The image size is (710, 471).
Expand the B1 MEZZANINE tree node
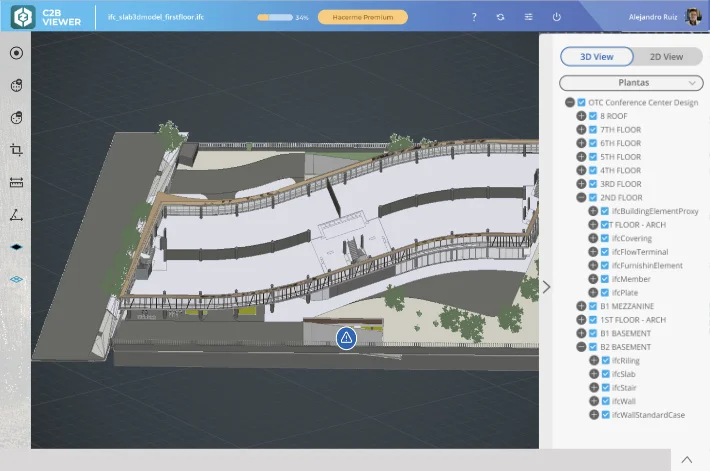[x=581, y=306]
